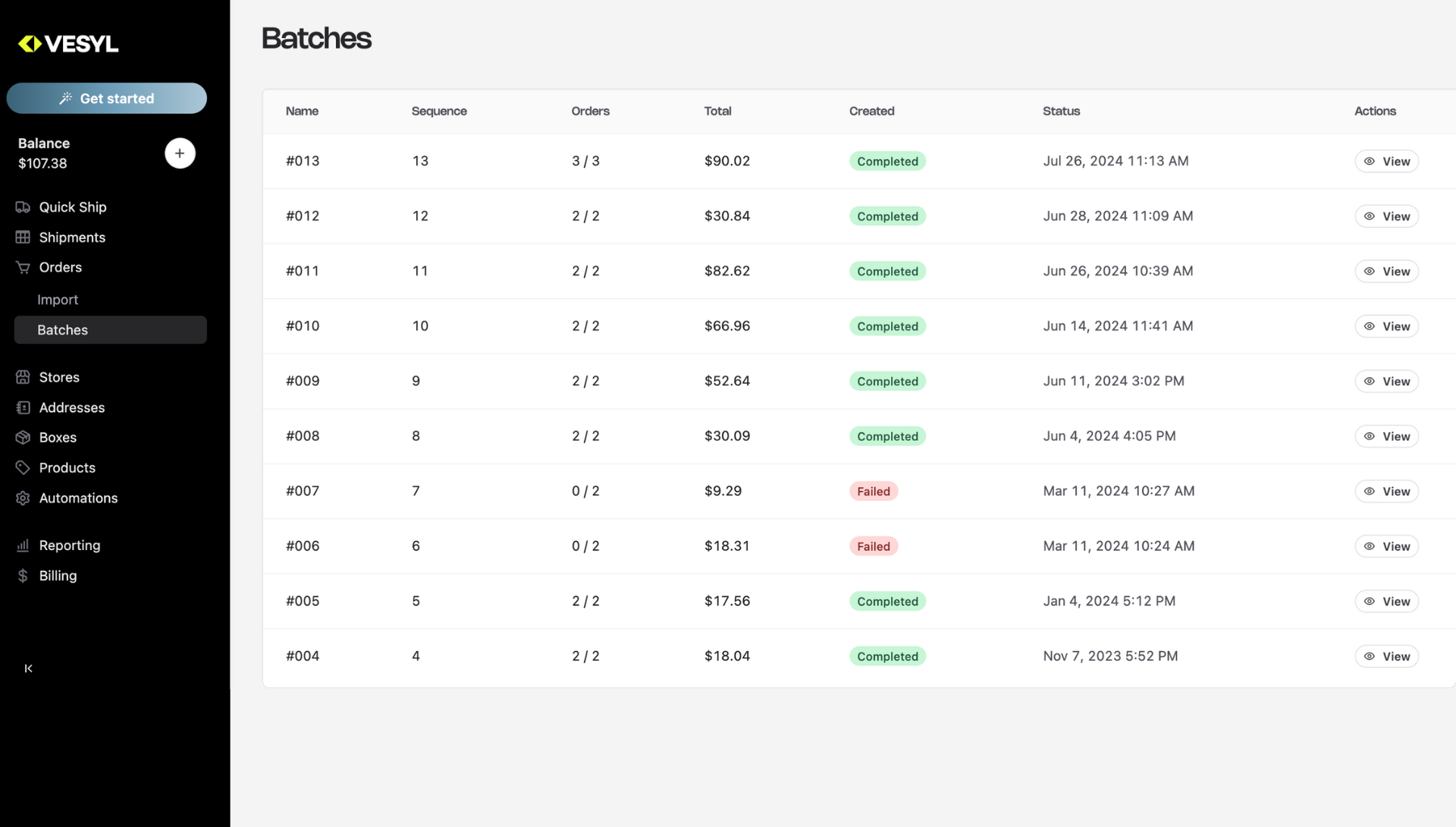This screenshot has height=827, width=1456.
Task: Click the Billing dollar sign icon
Action: [x=23, y=576]
